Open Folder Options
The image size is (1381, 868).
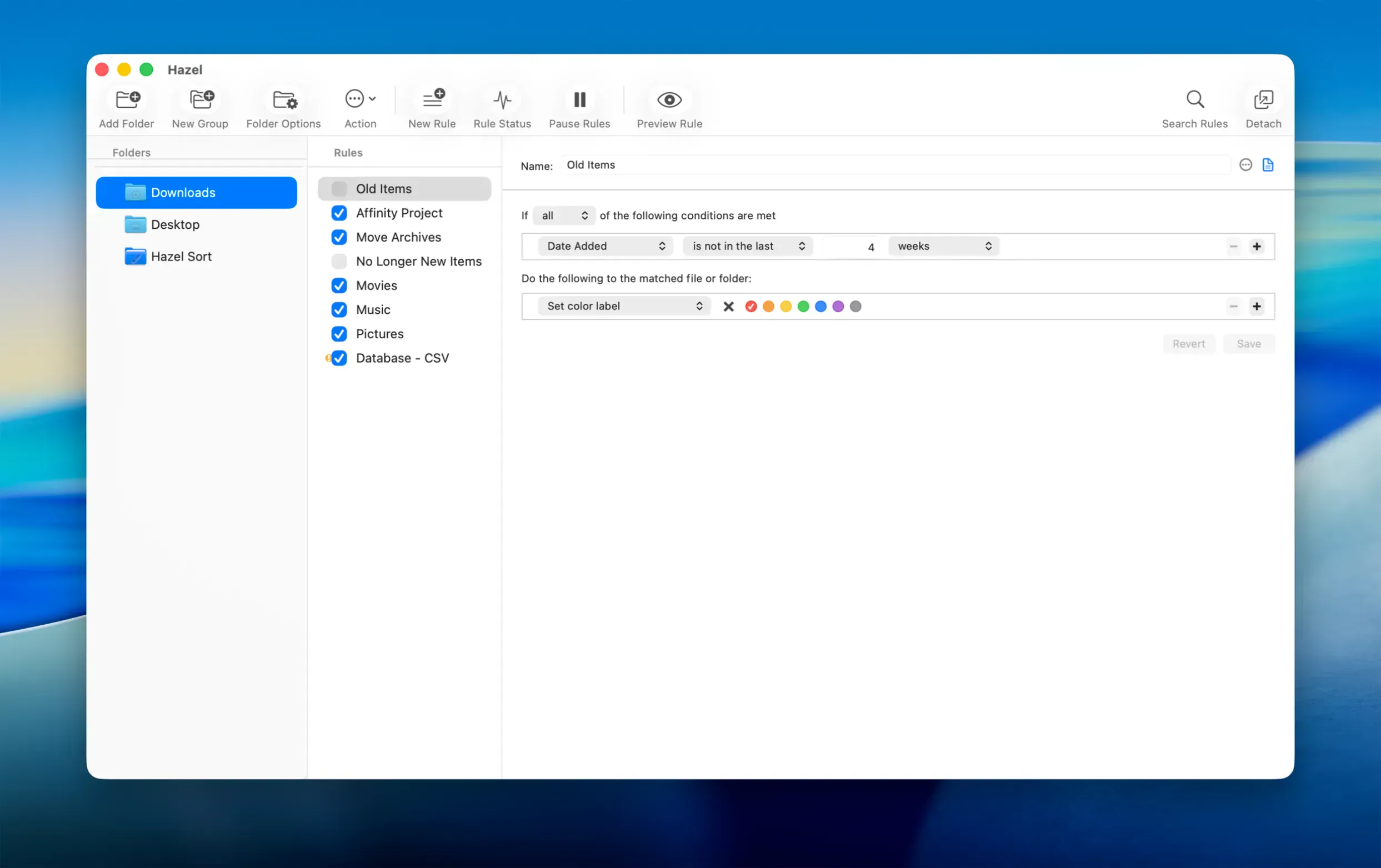(x=284, y=100)
